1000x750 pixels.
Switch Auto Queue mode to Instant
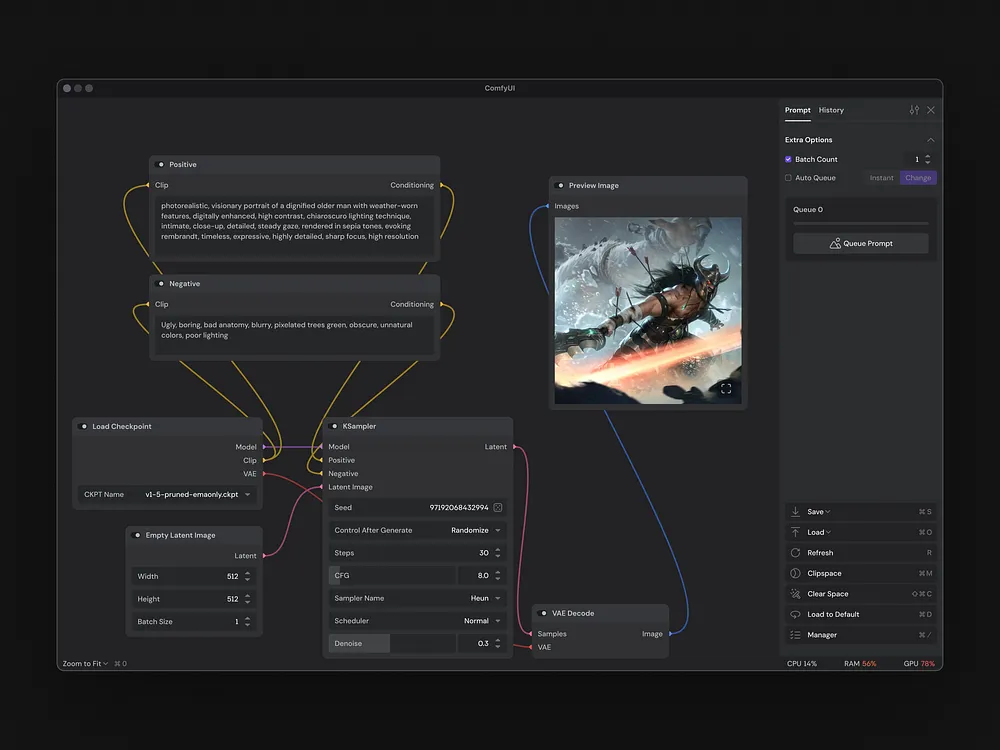click(881, 177)
